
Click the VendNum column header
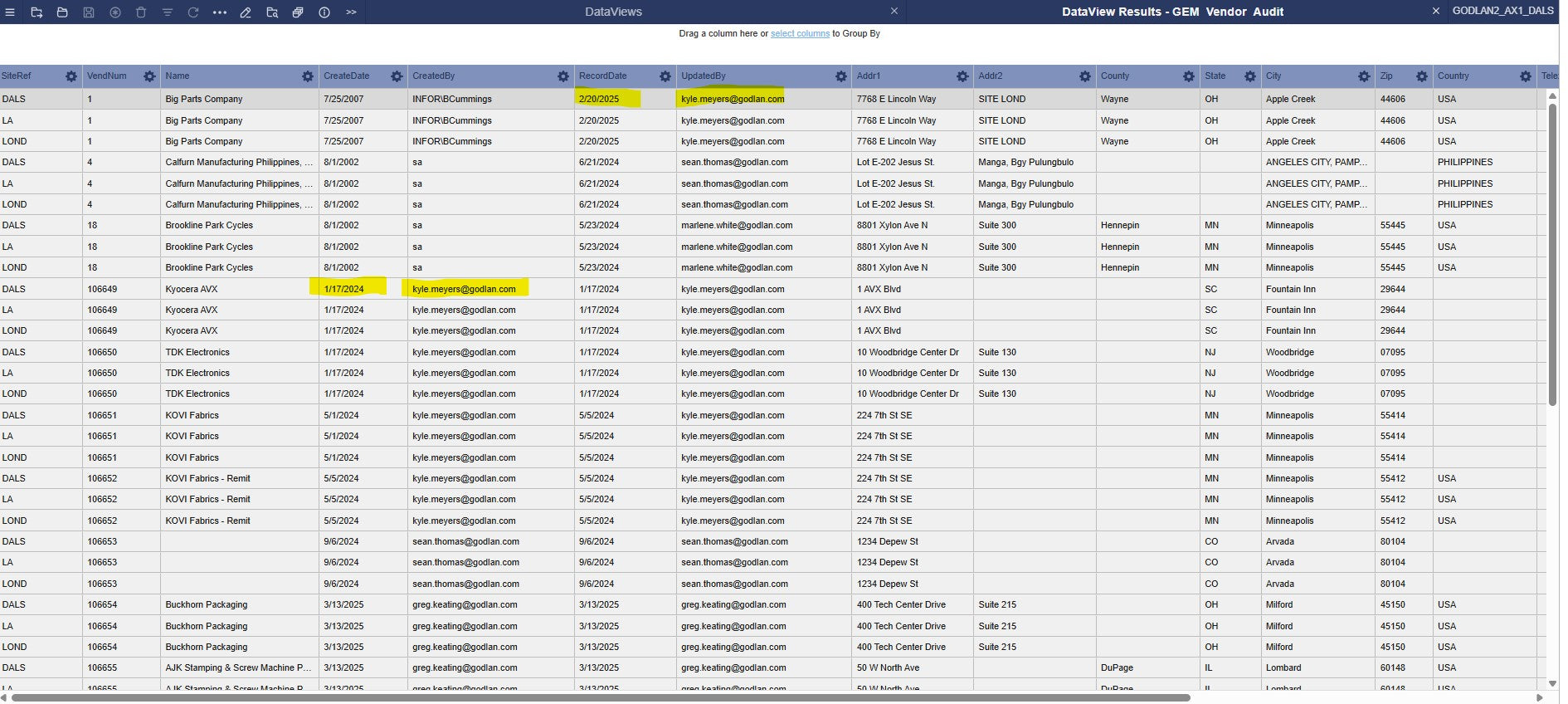pyautogui.click(x=107, y=76)
